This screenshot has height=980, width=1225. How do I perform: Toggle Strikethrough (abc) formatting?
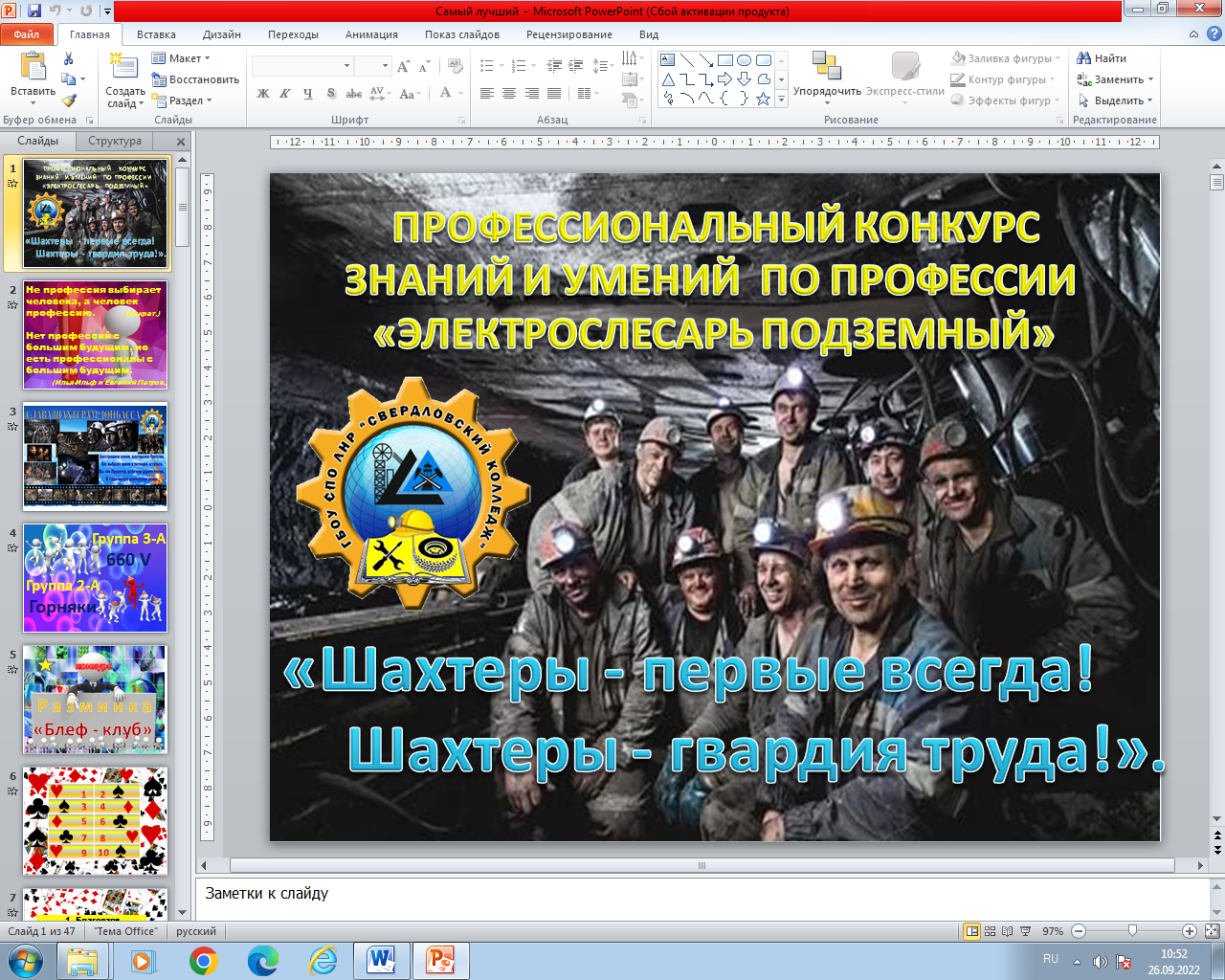[x=354, y=94]
